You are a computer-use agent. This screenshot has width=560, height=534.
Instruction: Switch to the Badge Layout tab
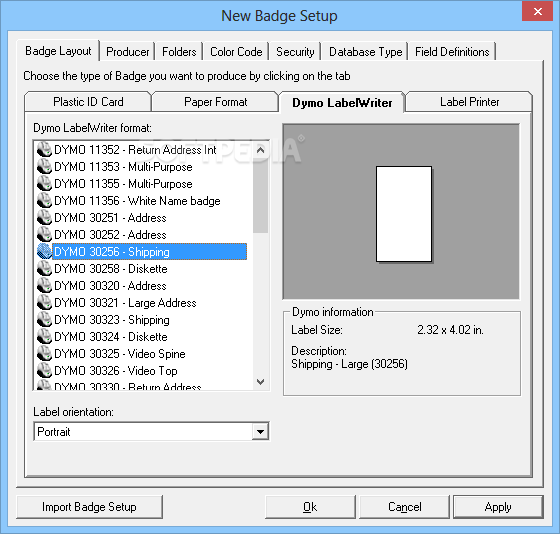[58, 51]
